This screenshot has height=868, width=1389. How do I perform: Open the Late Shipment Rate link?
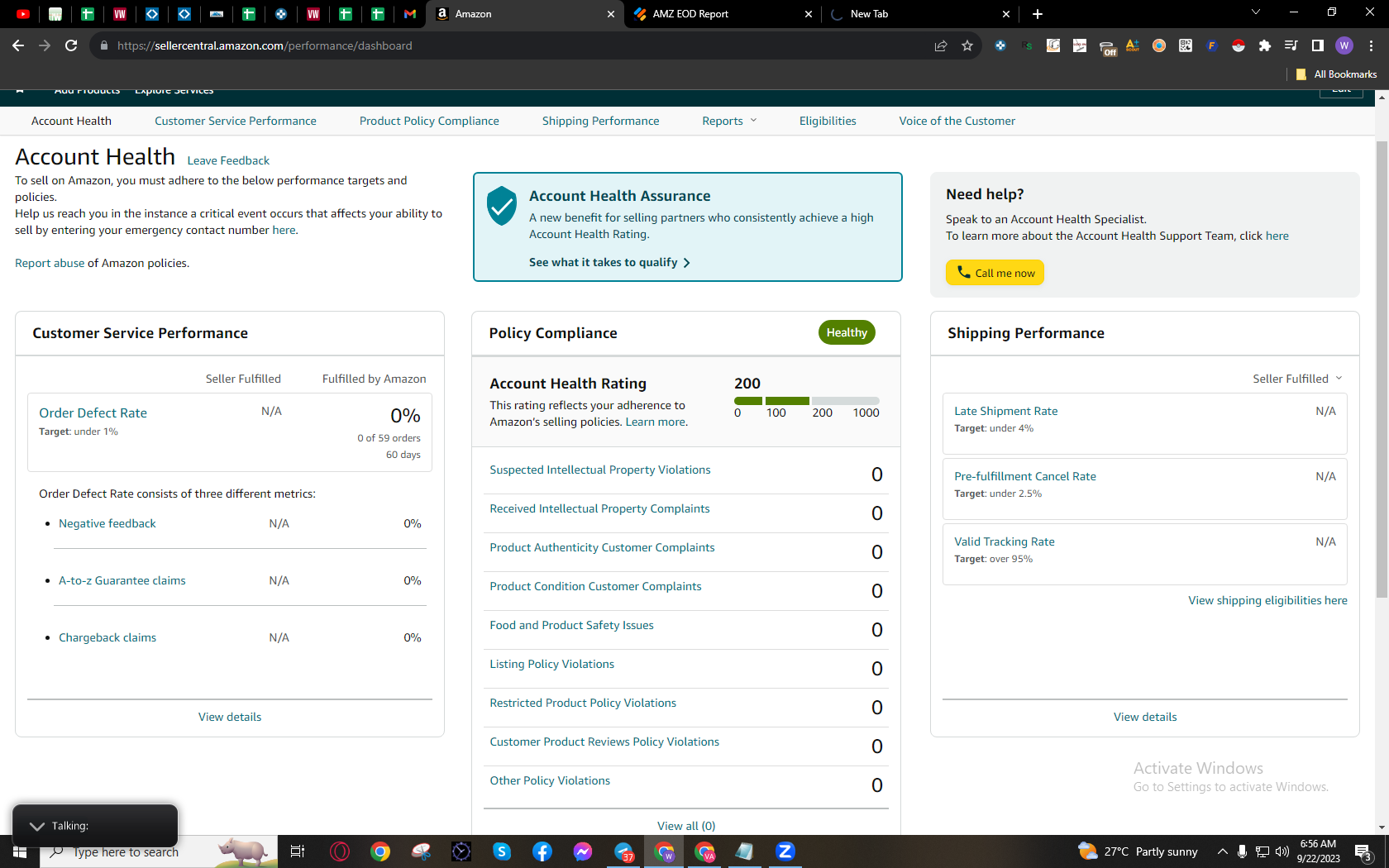(1006, 411)
